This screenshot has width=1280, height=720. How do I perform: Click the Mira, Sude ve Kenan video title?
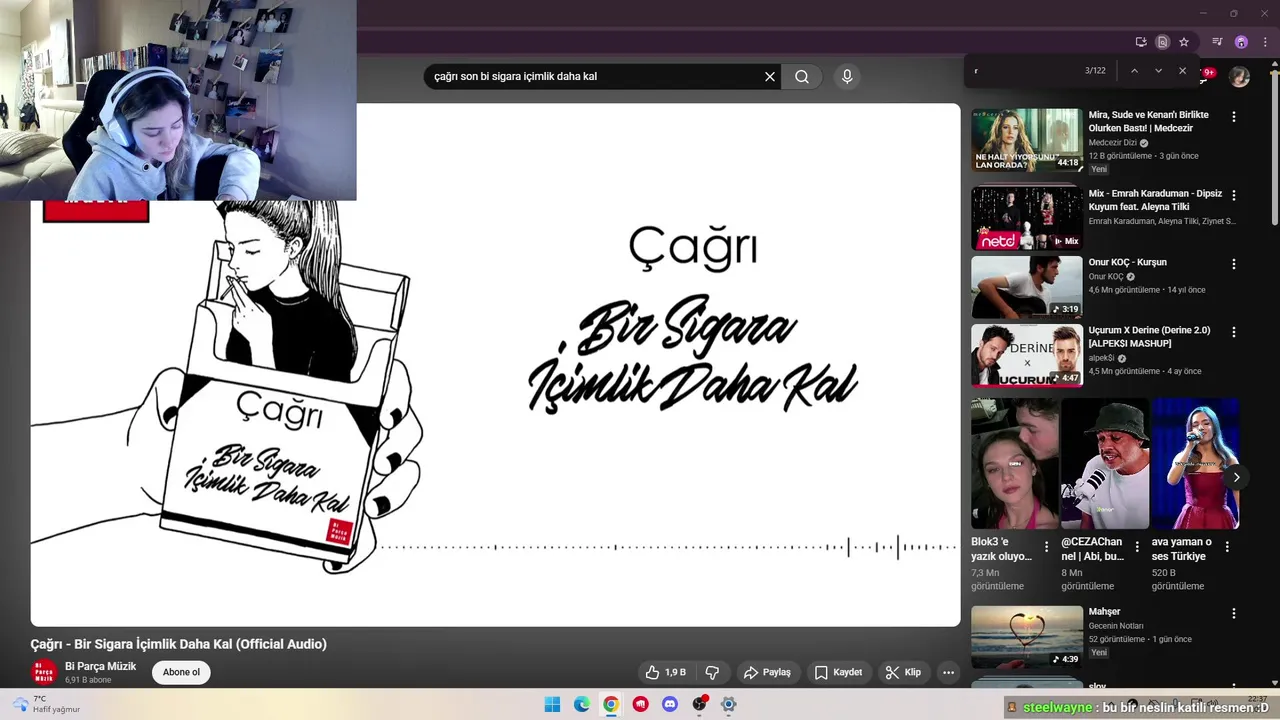pyautogui.click(x=1148, y=121)
